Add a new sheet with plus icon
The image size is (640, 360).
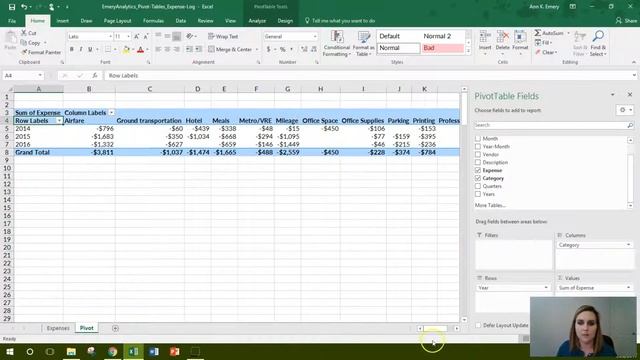[115, 328]
